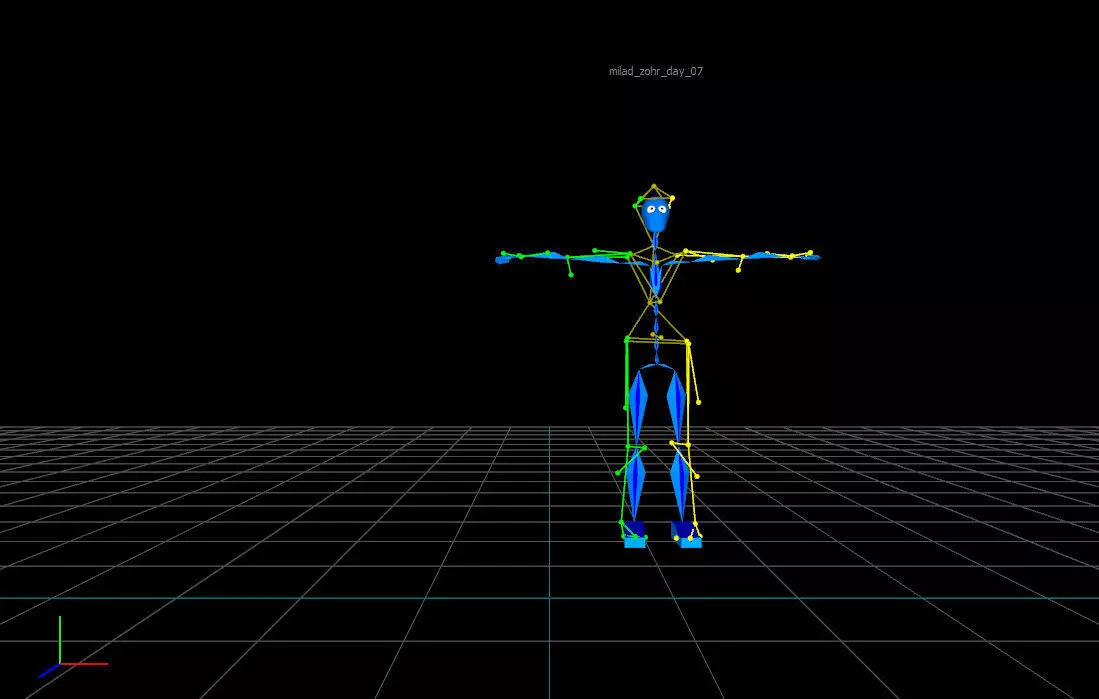Select the XYZ axis orientation gizmo
Screen dimensions: 1099x699
pos(73,647)
